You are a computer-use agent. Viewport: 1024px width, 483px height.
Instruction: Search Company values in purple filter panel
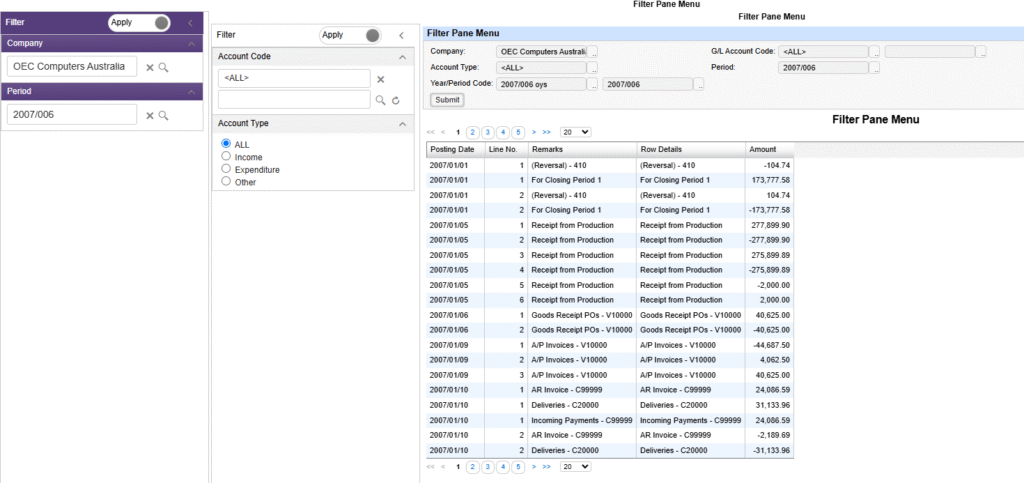[x=163, y=67]
